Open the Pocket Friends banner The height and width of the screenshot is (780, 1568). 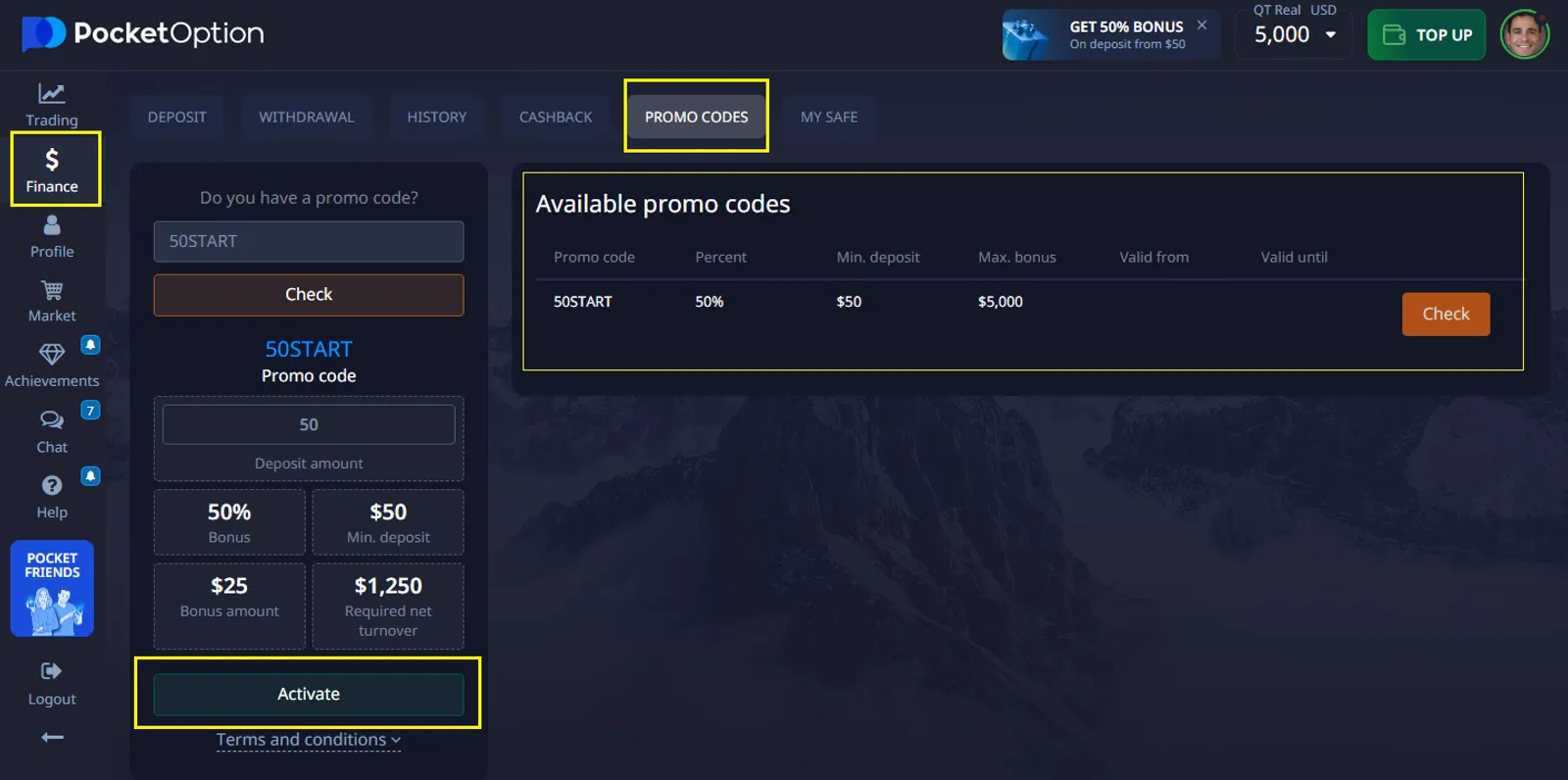tap(52, 588)
